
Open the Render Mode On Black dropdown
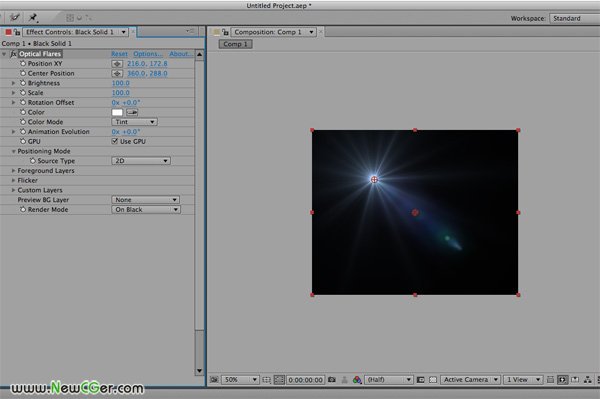pyautogui.click(x=146, y=210)
